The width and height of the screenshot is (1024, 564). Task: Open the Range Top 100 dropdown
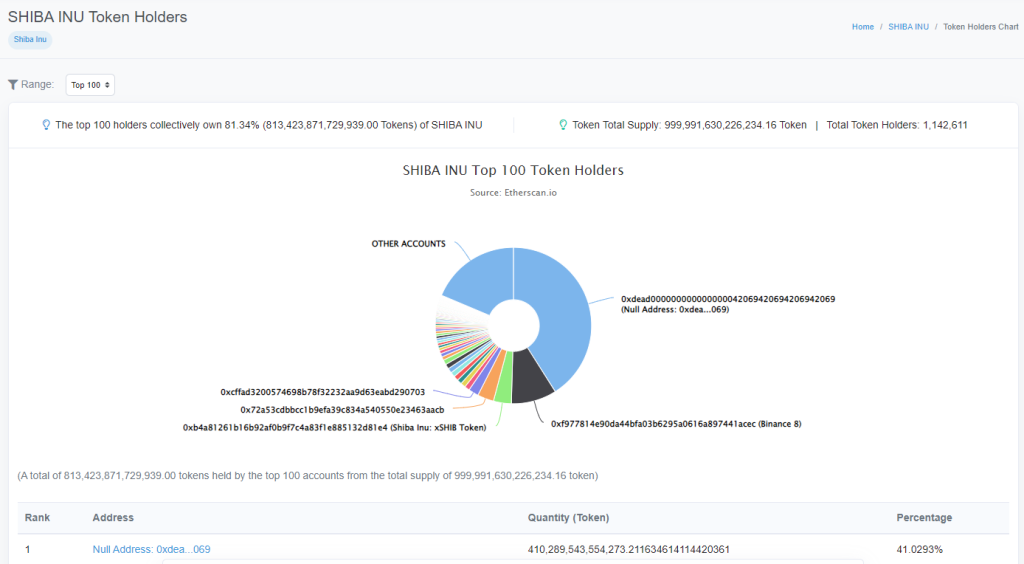pyautogui.click(x=90, y=85)
